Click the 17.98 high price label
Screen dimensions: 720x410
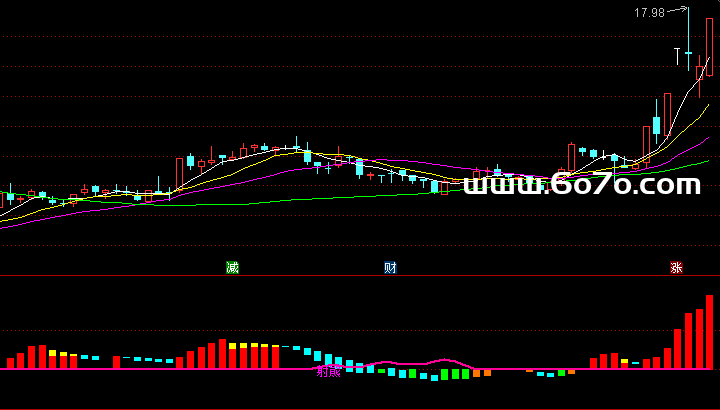(x=649, y=12)
